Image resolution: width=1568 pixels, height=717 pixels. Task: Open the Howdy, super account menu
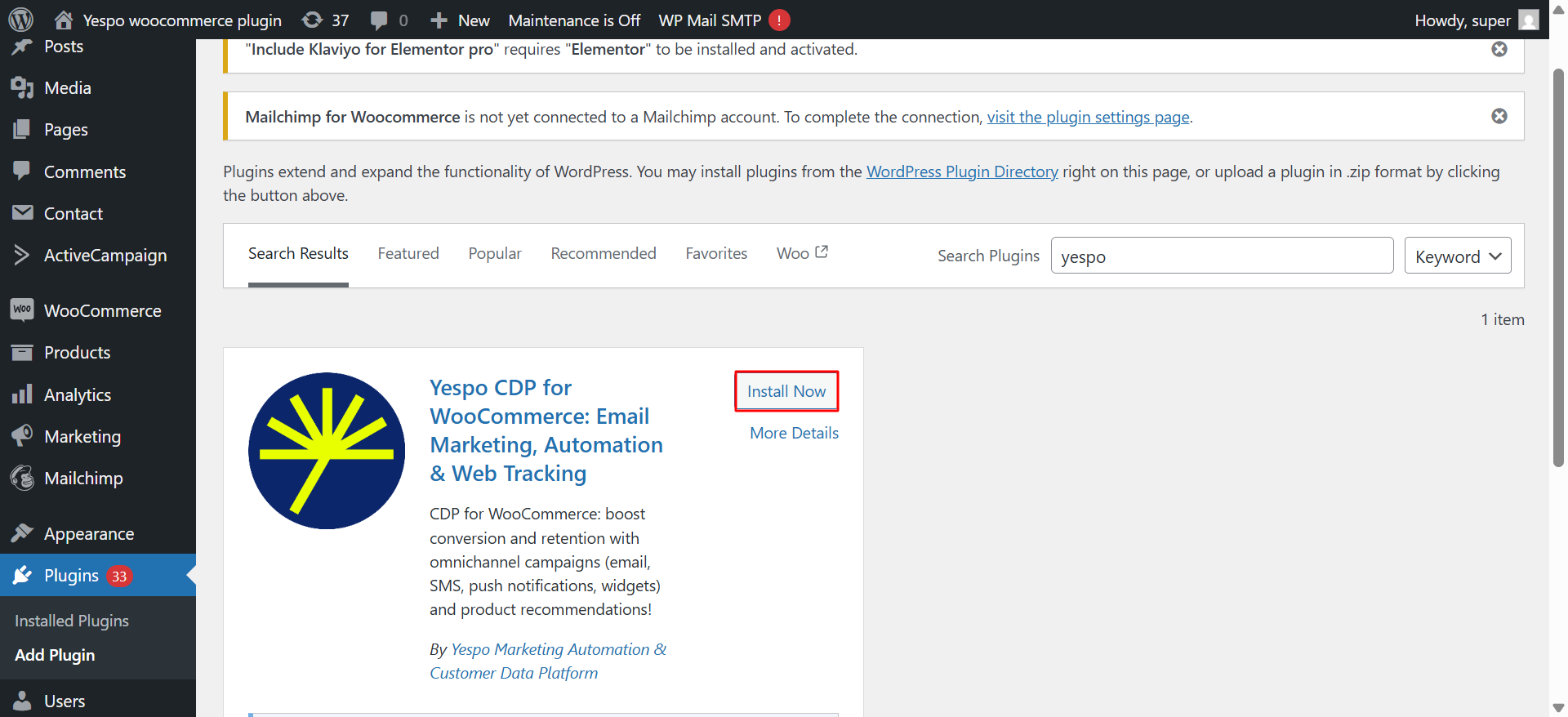pyautogui.click(x=1477, y=20)
